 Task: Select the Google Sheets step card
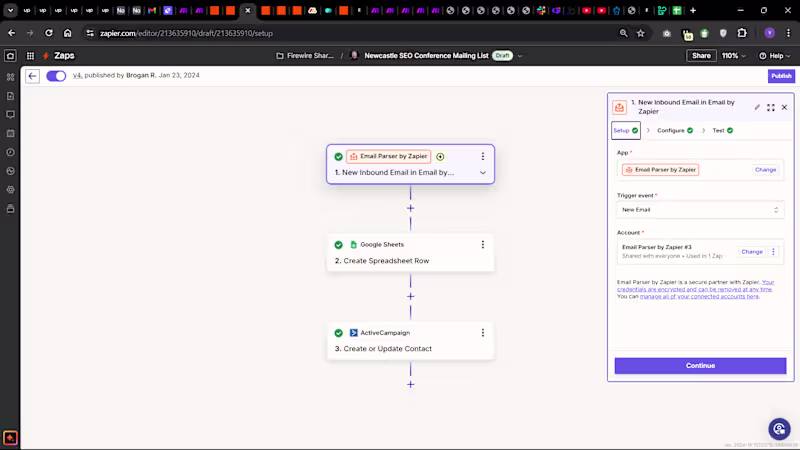click(x=410, y=253)
